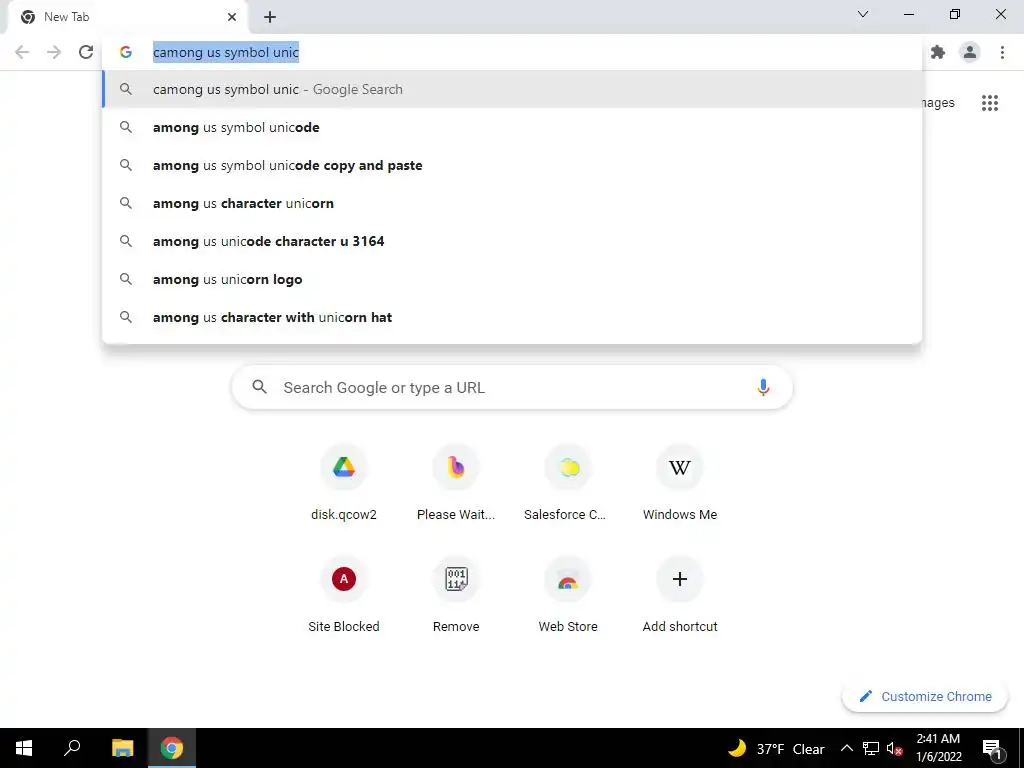Show hidden system tray icons
1024x768 pixels.
(846, 748)
